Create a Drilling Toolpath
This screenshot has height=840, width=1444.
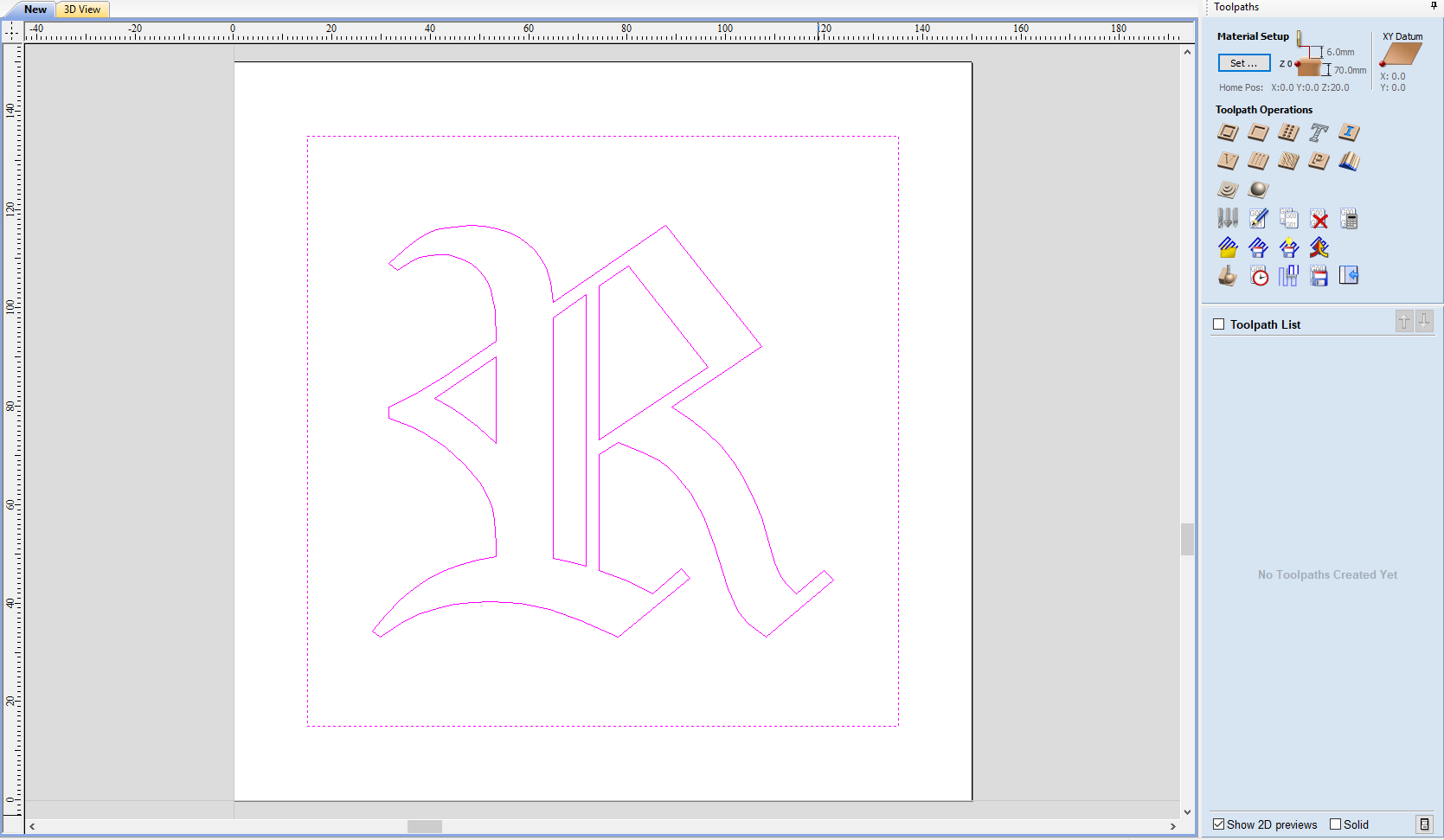pos(1288,132)
